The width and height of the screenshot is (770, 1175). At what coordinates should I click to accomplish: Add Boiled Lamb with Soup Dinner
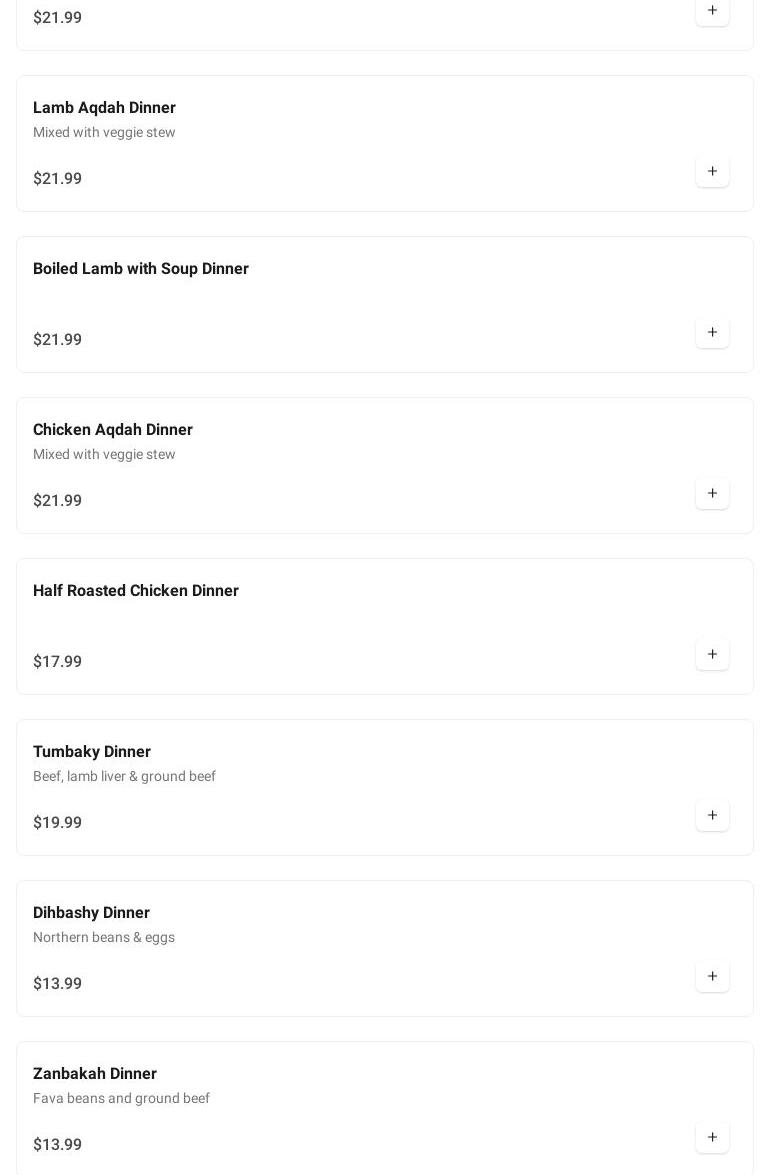click(x=712, y=332)
